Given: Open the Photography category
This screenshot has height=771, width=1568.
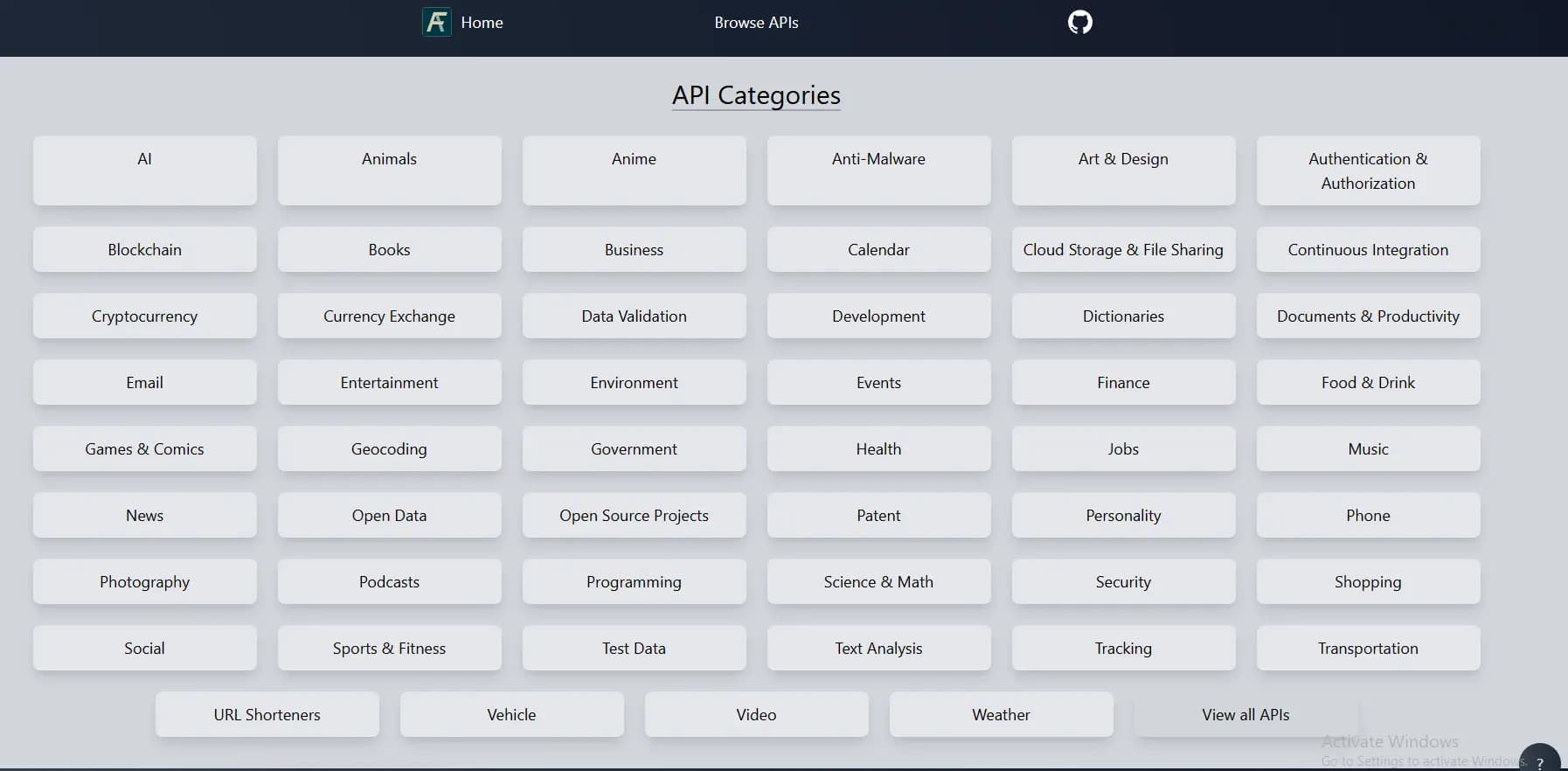Looking at the screenshot, I should 145,581.
